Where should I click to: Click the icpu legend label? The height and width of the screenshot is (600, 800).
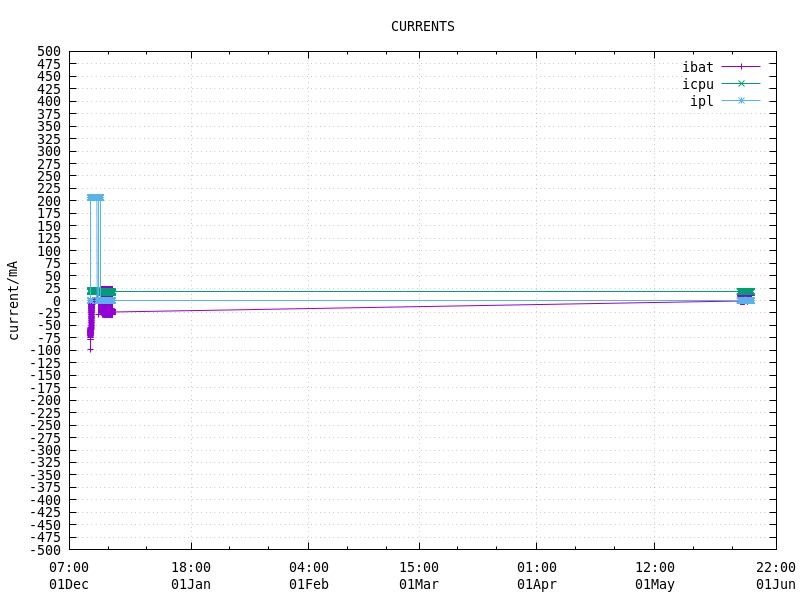[698, 84]
